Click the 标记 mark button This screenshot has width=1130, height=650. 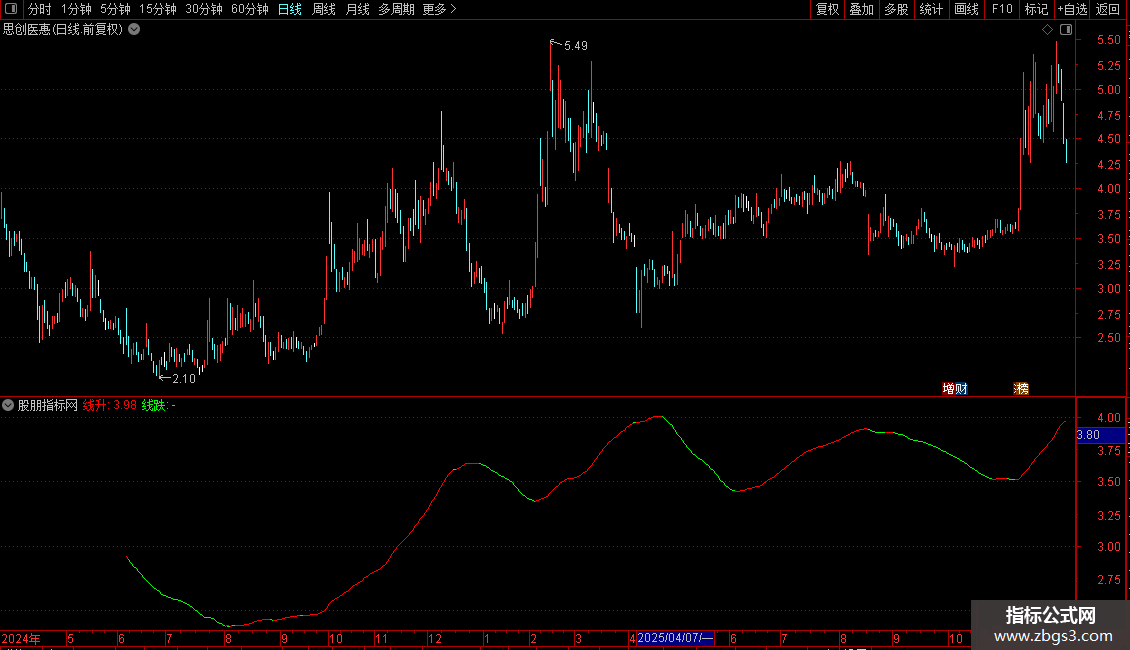coord(1036,9)
